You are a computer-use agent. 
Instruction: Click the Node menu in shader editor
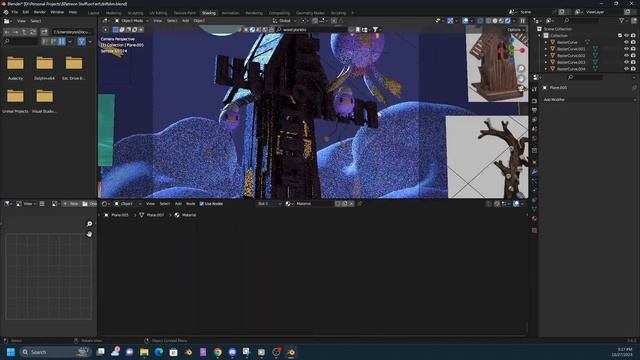(x=191, y=204)
